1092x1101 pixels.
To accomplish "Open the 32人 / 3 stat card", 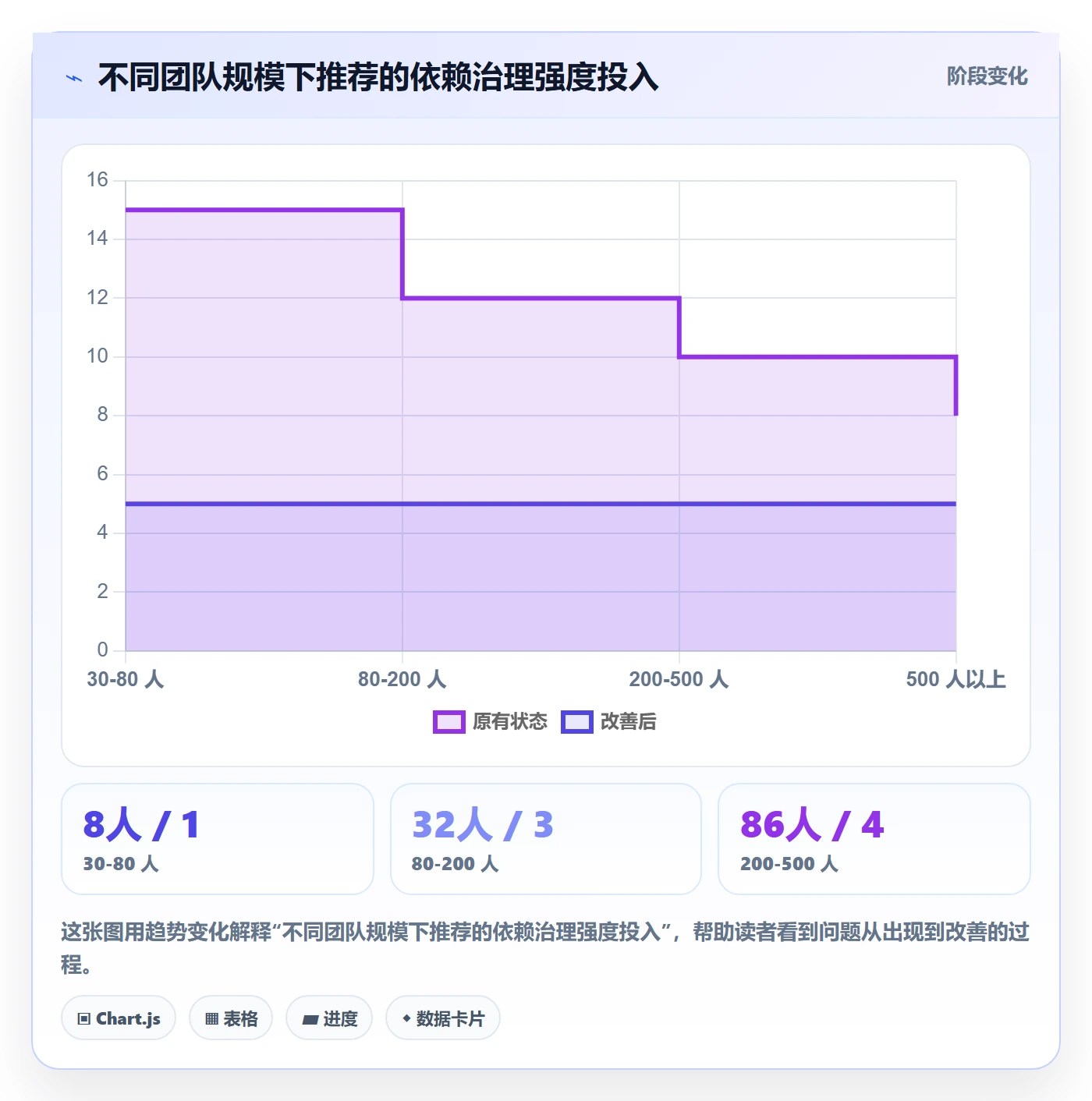I will coord(546,839).
